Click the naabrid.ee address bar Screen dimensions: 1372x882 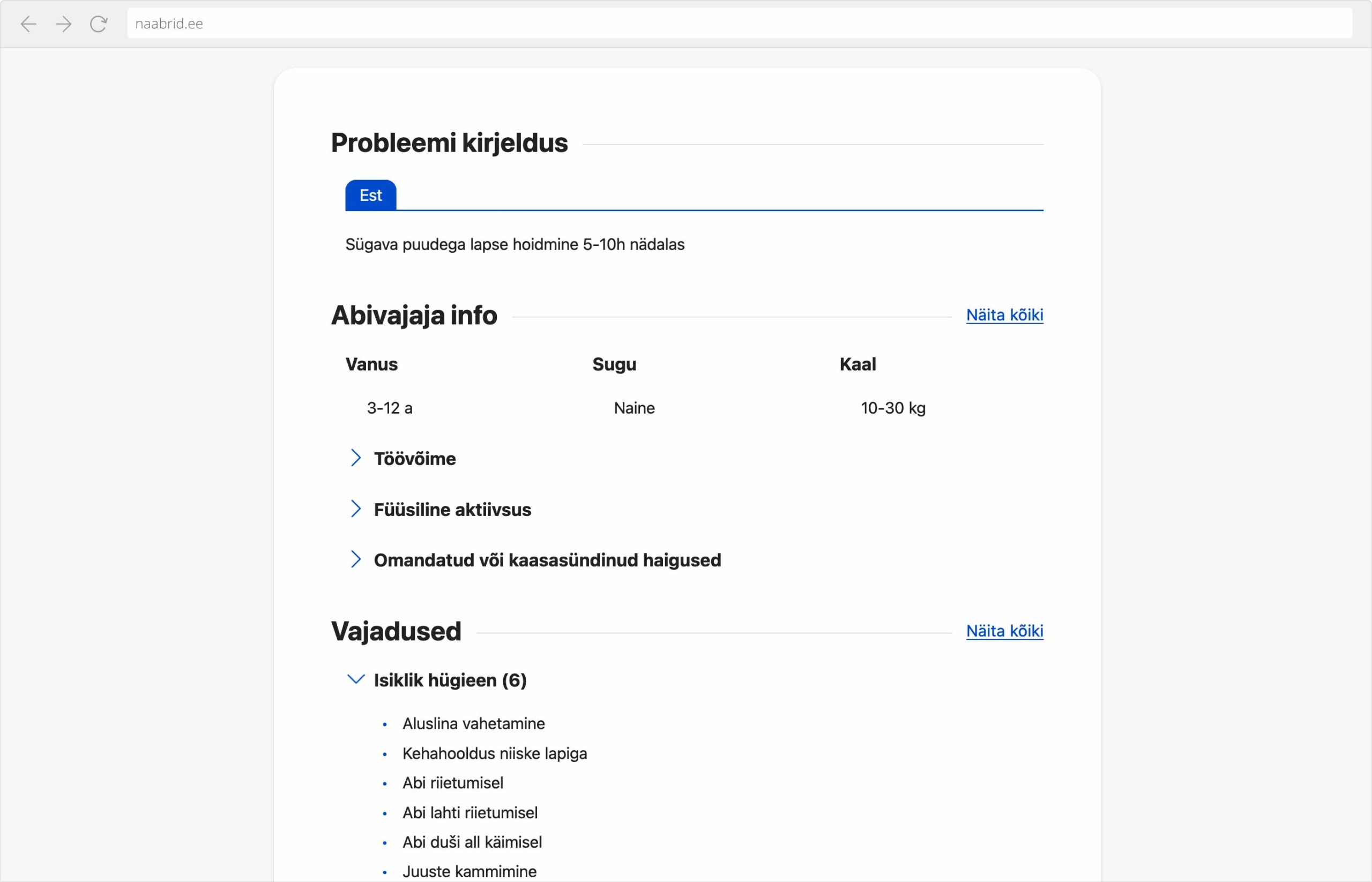740,24
